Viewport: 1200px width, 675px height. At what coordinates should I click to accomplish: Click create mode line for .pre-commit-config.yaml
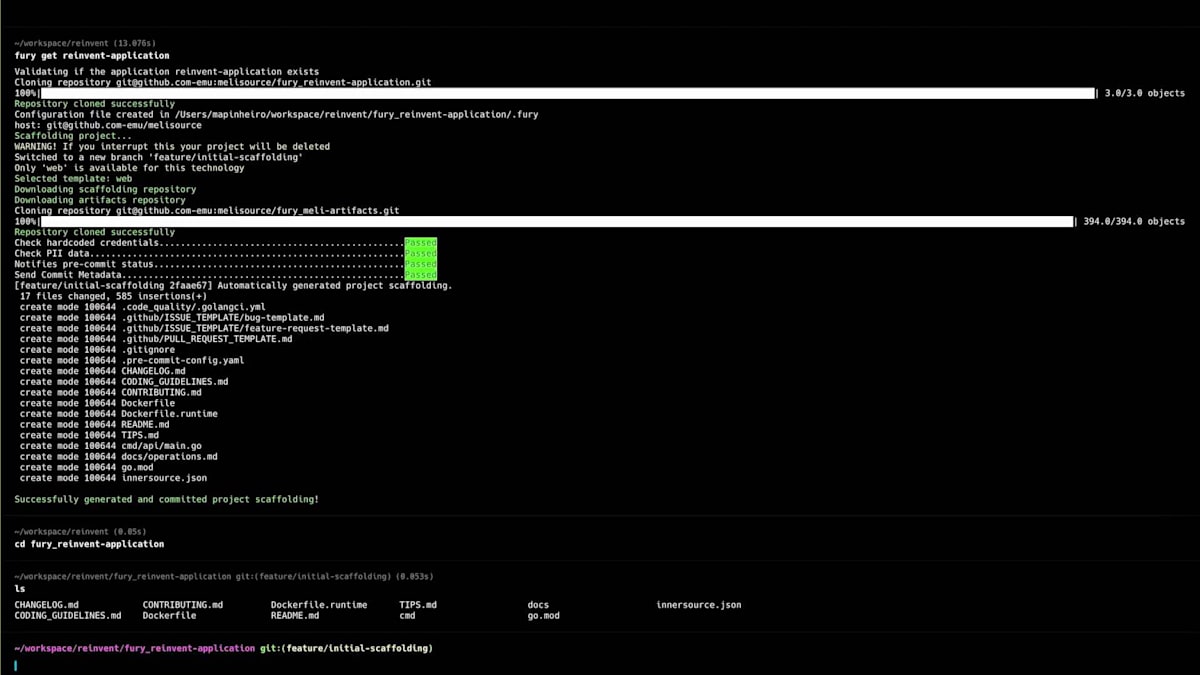(x=132, y=360)
